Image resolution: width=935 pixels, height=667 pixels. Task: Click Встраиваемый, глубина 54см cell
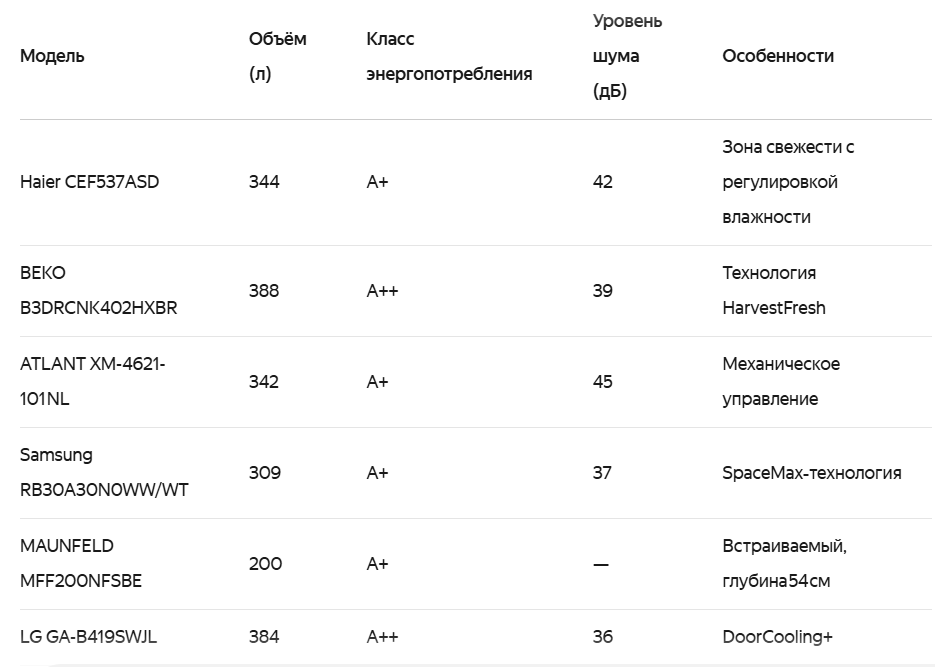pos(784,563)
